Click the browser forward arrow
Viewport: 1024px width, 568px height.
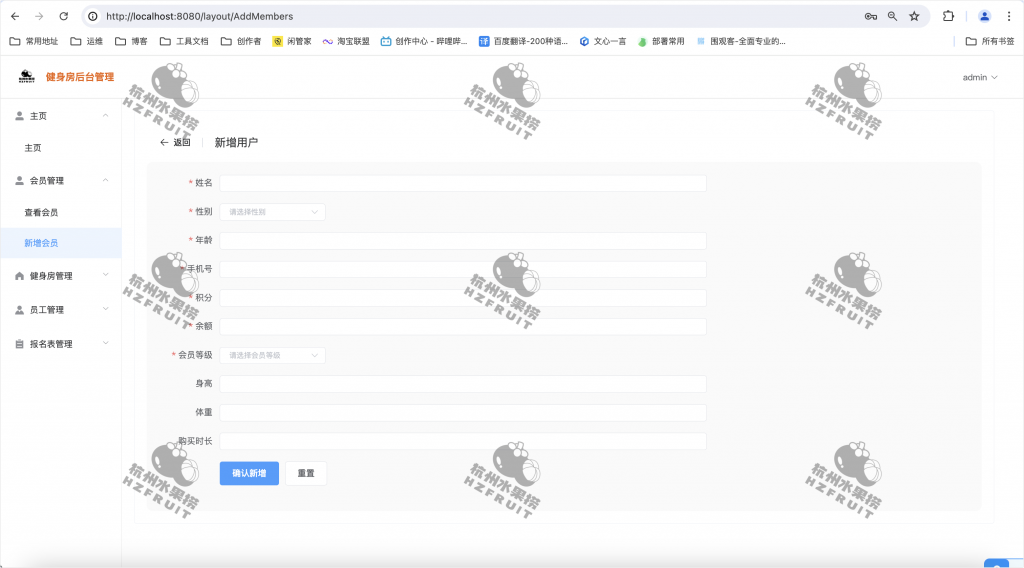pos(39,16)
